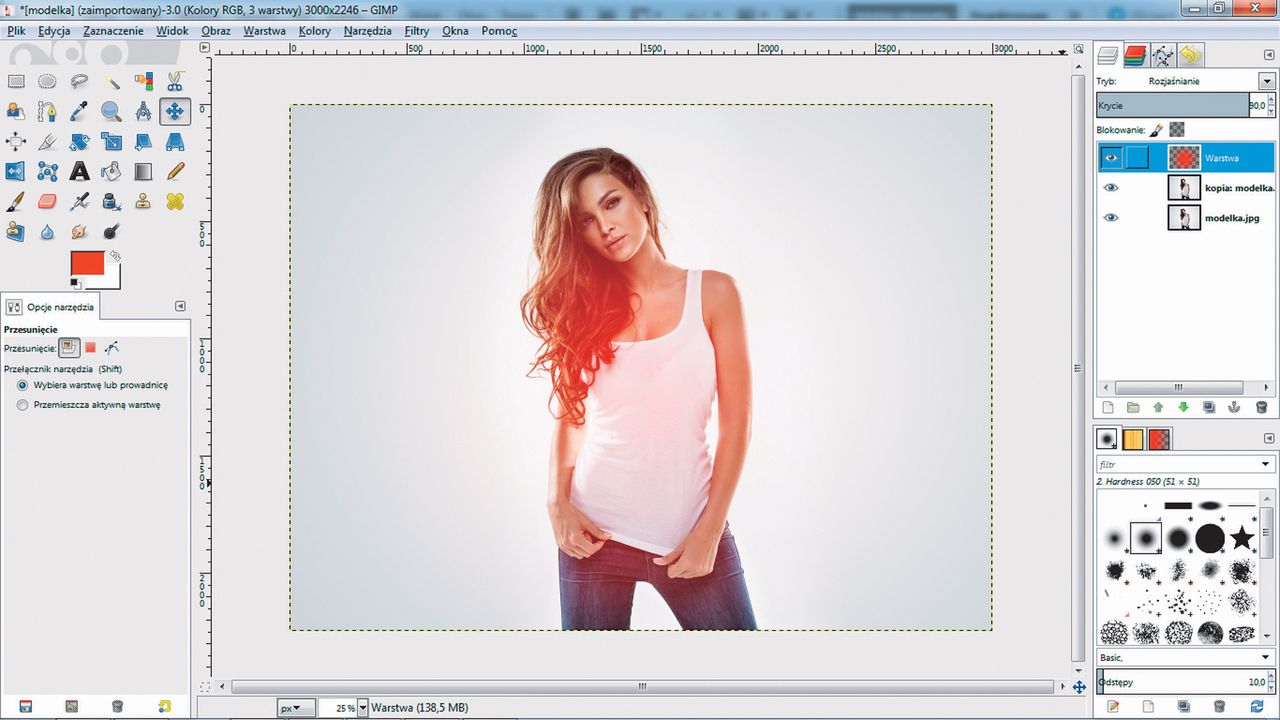Open the brush filtr tag dropdown
The width and height of the screenshot is (1280, 720).
click(1266, 464)
